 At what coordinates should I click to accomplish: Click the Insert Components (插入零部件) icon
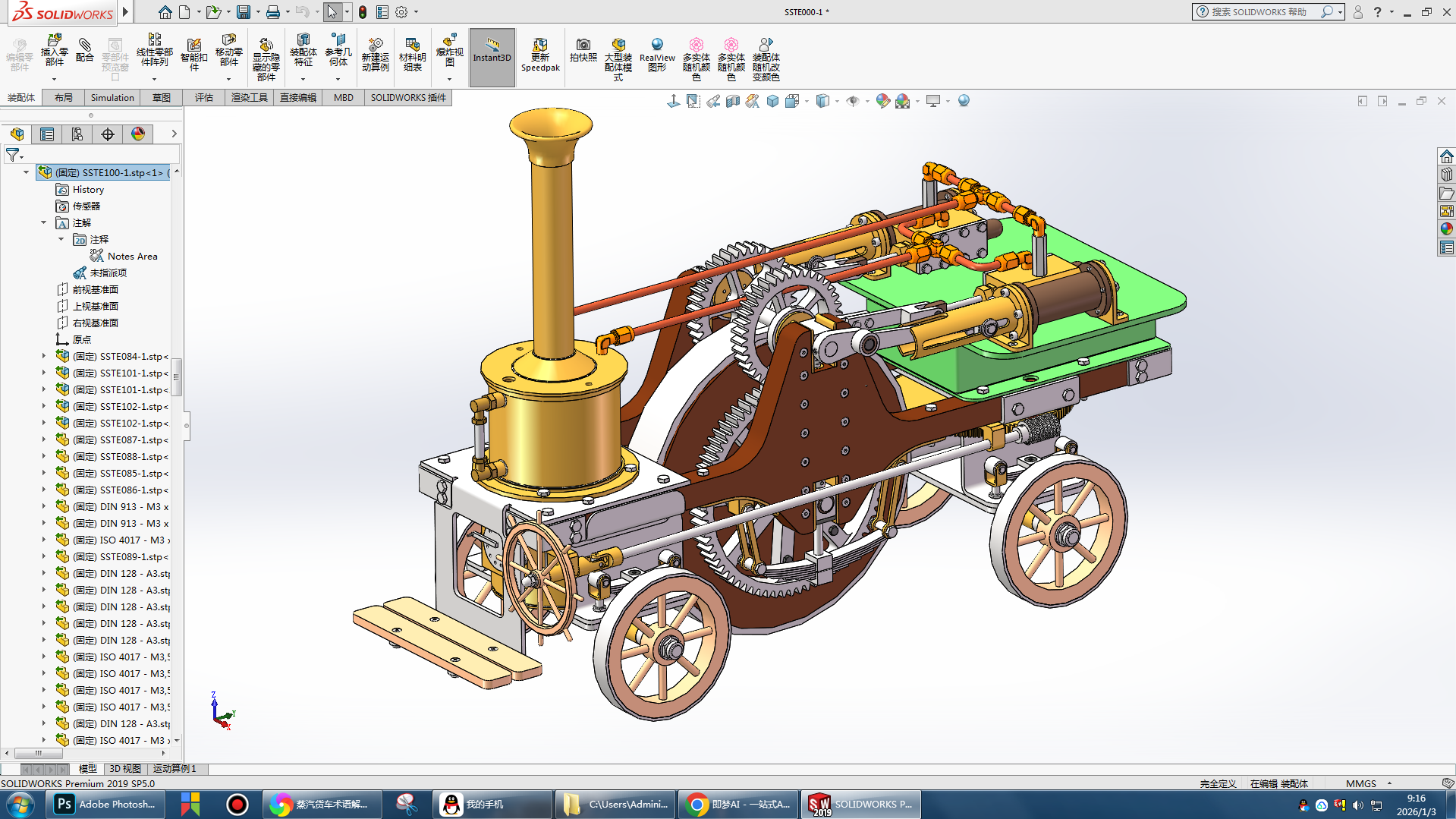pyautogui.click(x=54, y=52)
